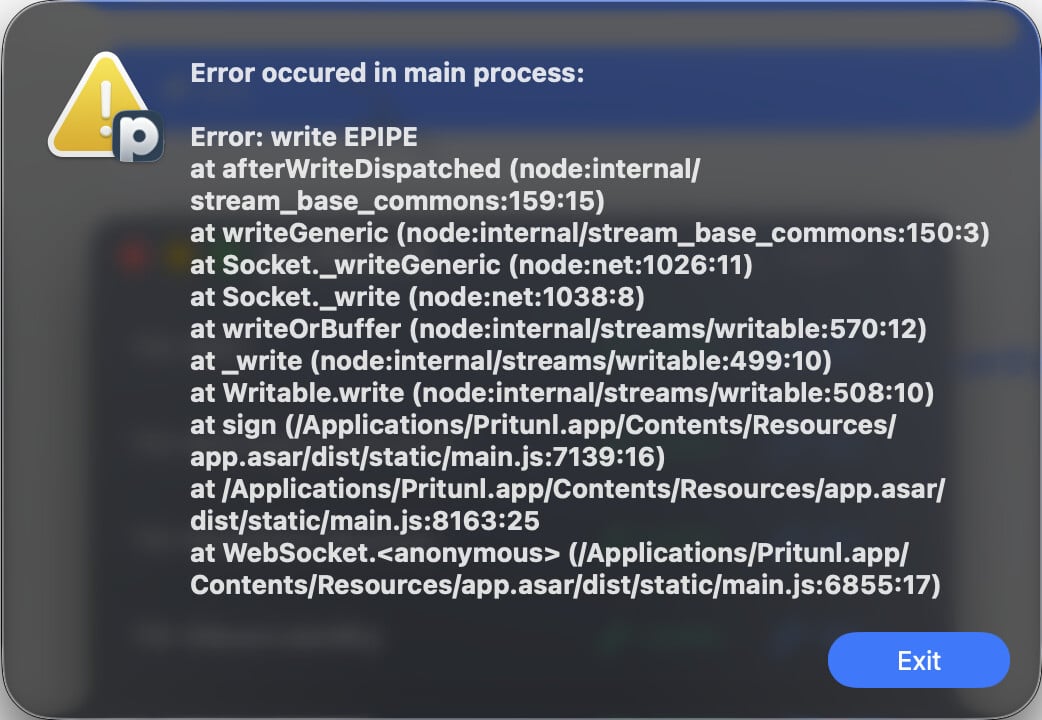
Task: Click the main.js:6855:17 final trace line
Action: [x=566, y=584]
